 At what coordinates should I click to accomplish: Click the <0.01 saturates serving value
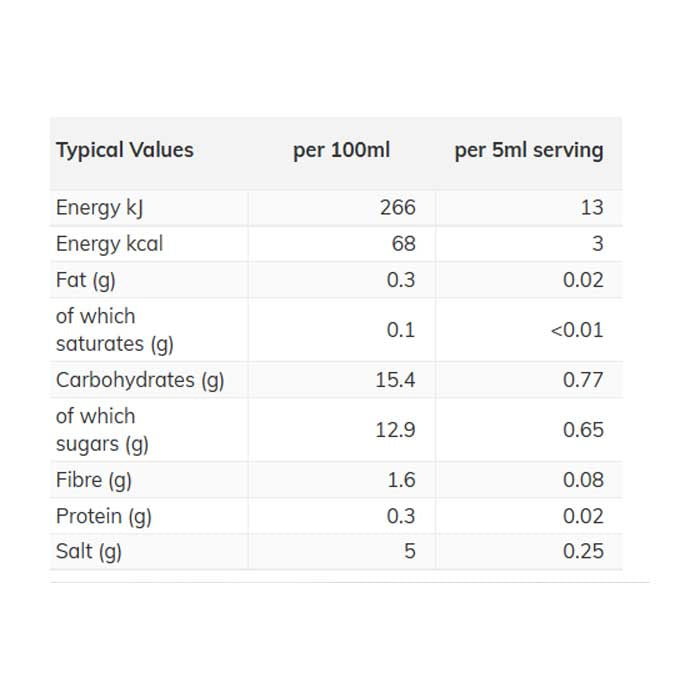(577, 330)
